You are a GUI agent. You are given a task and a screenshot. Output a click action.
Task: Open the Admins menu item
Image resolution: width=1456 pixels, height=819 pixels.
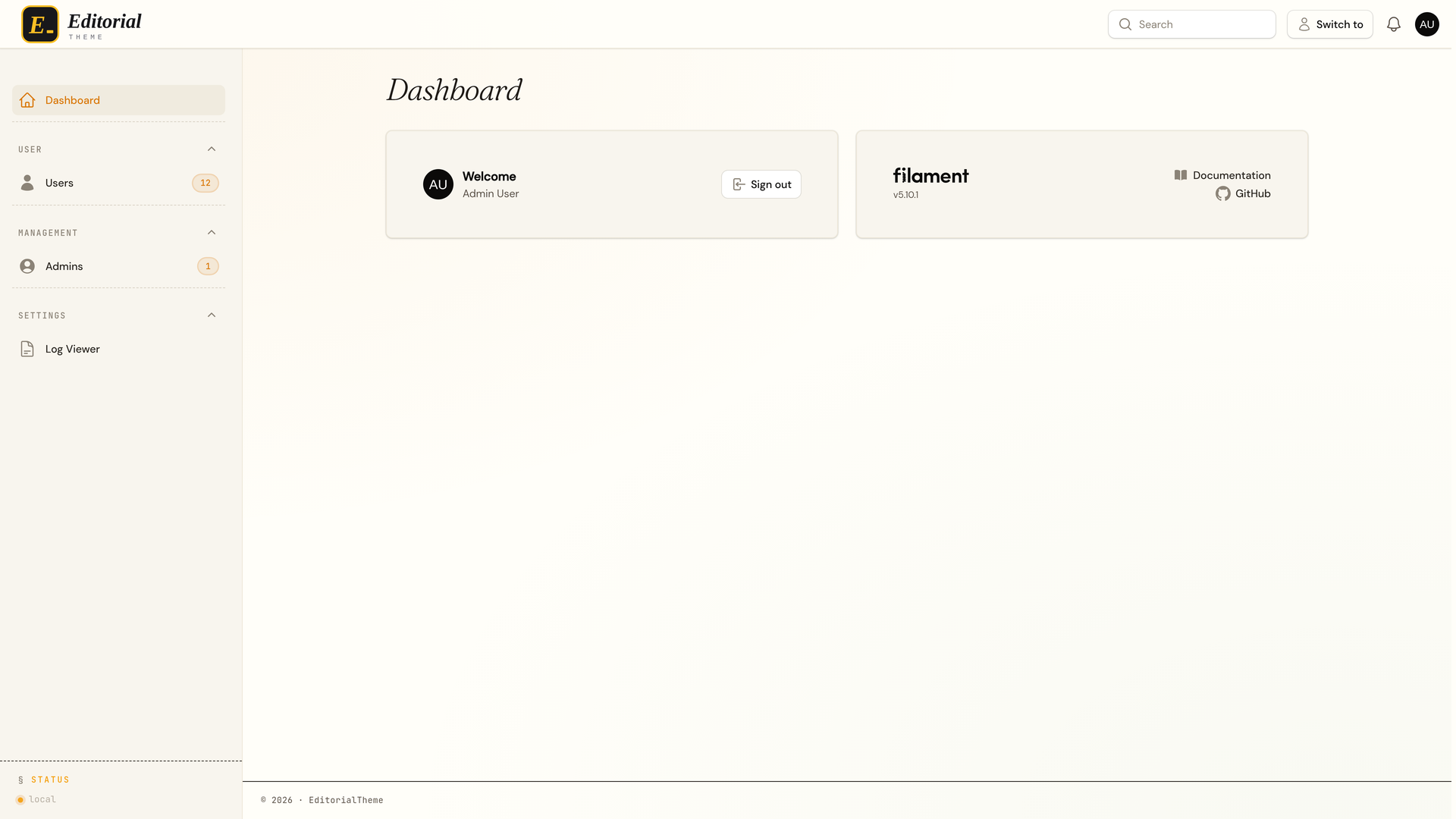(x=118, y=266)
